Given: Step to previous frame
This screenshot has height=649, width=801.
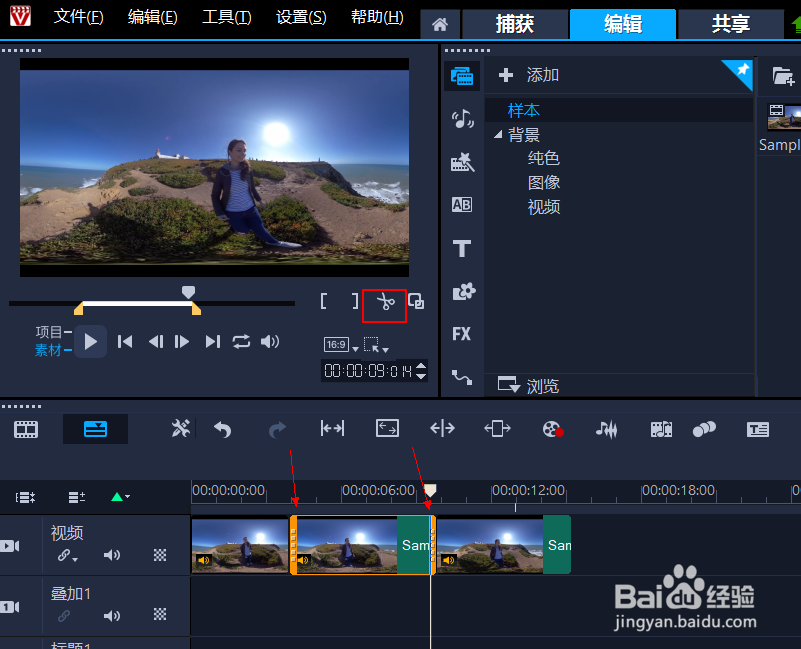Looking at the screenshot, I should 155,341.
